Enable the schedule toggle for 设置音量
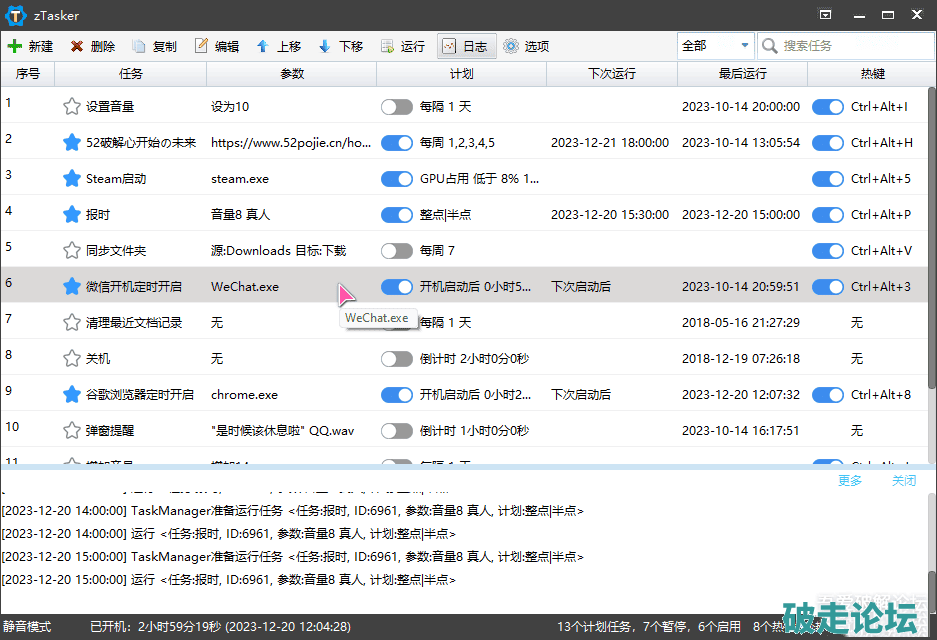937x640 pixels. tap(397, 107)
